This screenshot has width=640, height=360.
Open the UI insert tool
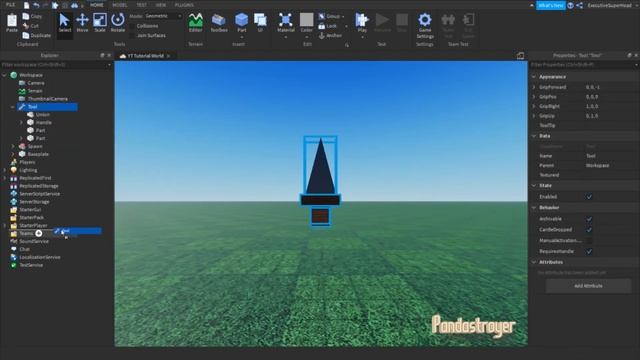[x=260, y=22]
